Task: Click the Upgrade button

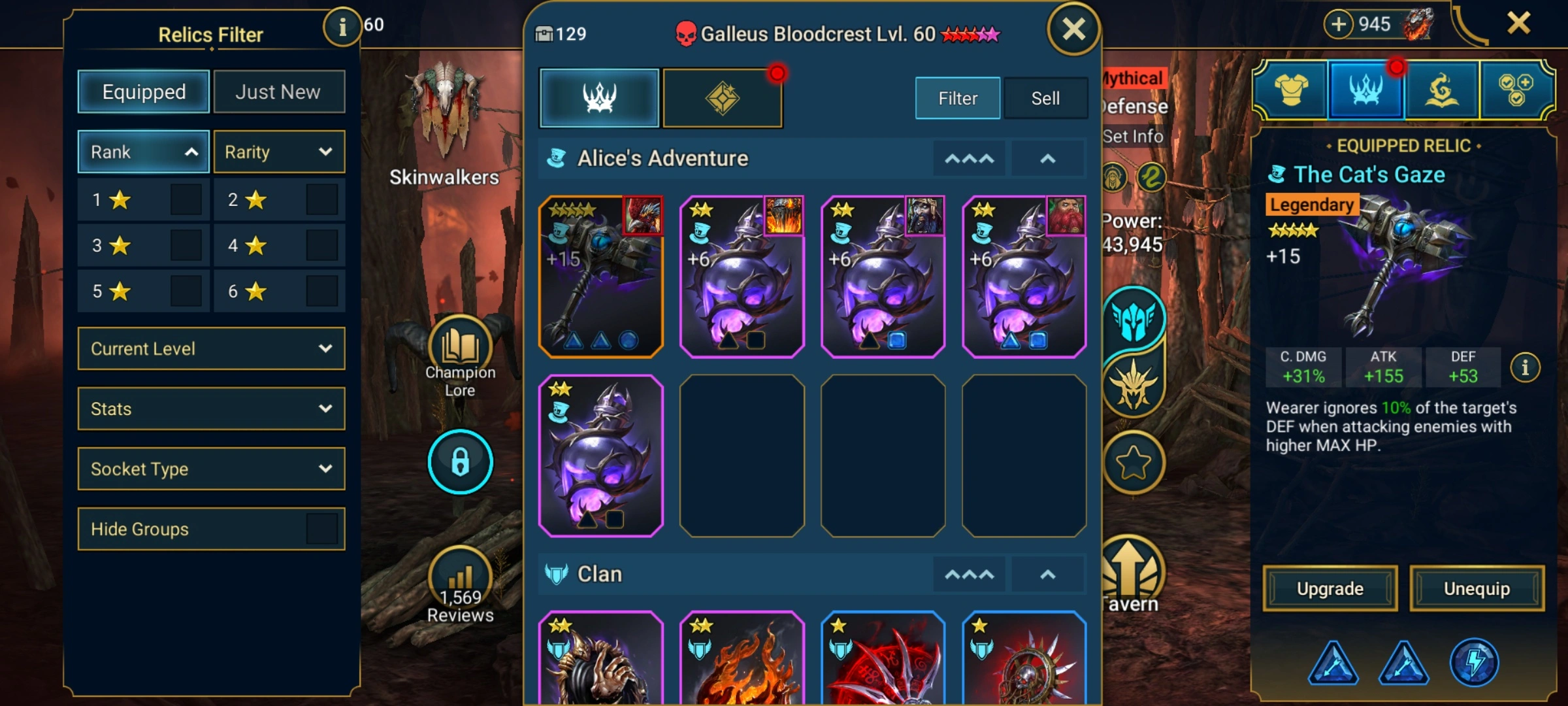Action: [1330, 588]
